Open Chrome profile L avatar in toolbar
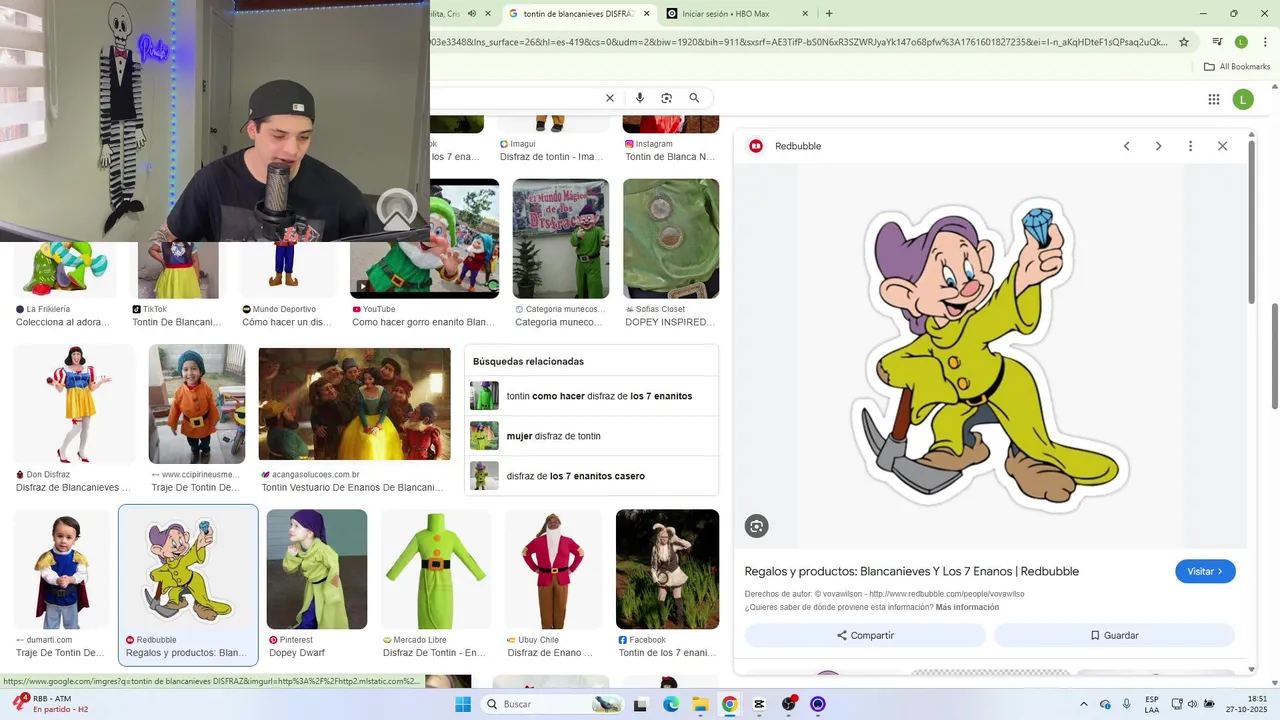The width and height of the screenshot is (1280, 720). 1241,42
